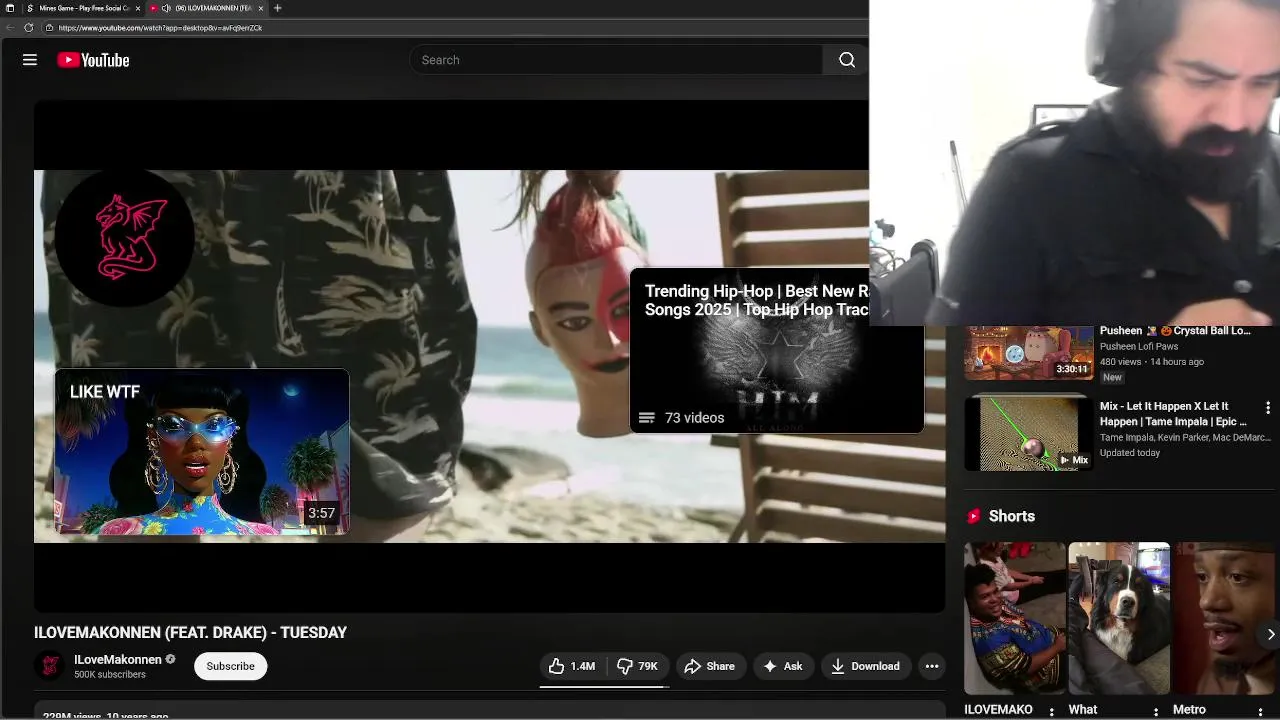
Task: Switch to Mines Game browser tab
Action: click(x=84, y=8)
